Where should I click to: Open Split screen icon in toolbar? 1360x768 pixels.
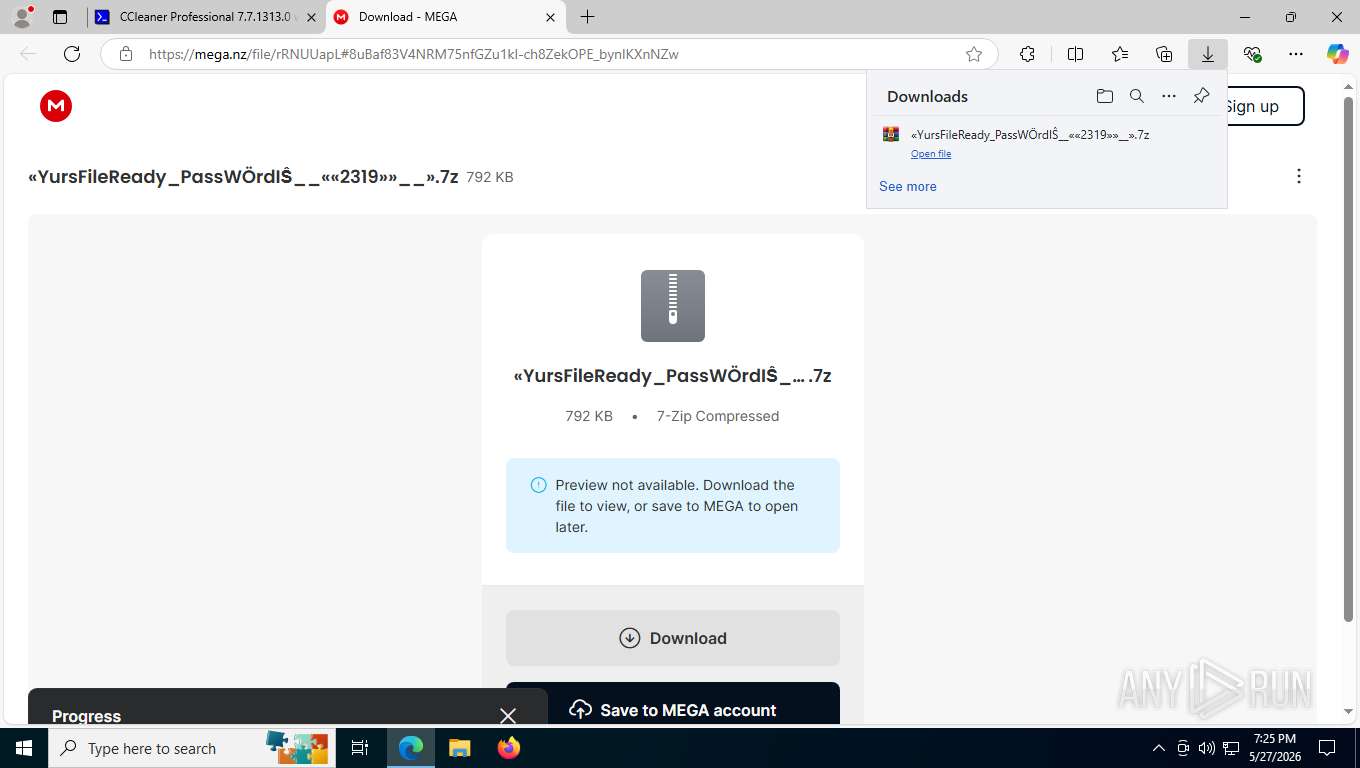coord(1075,54)
